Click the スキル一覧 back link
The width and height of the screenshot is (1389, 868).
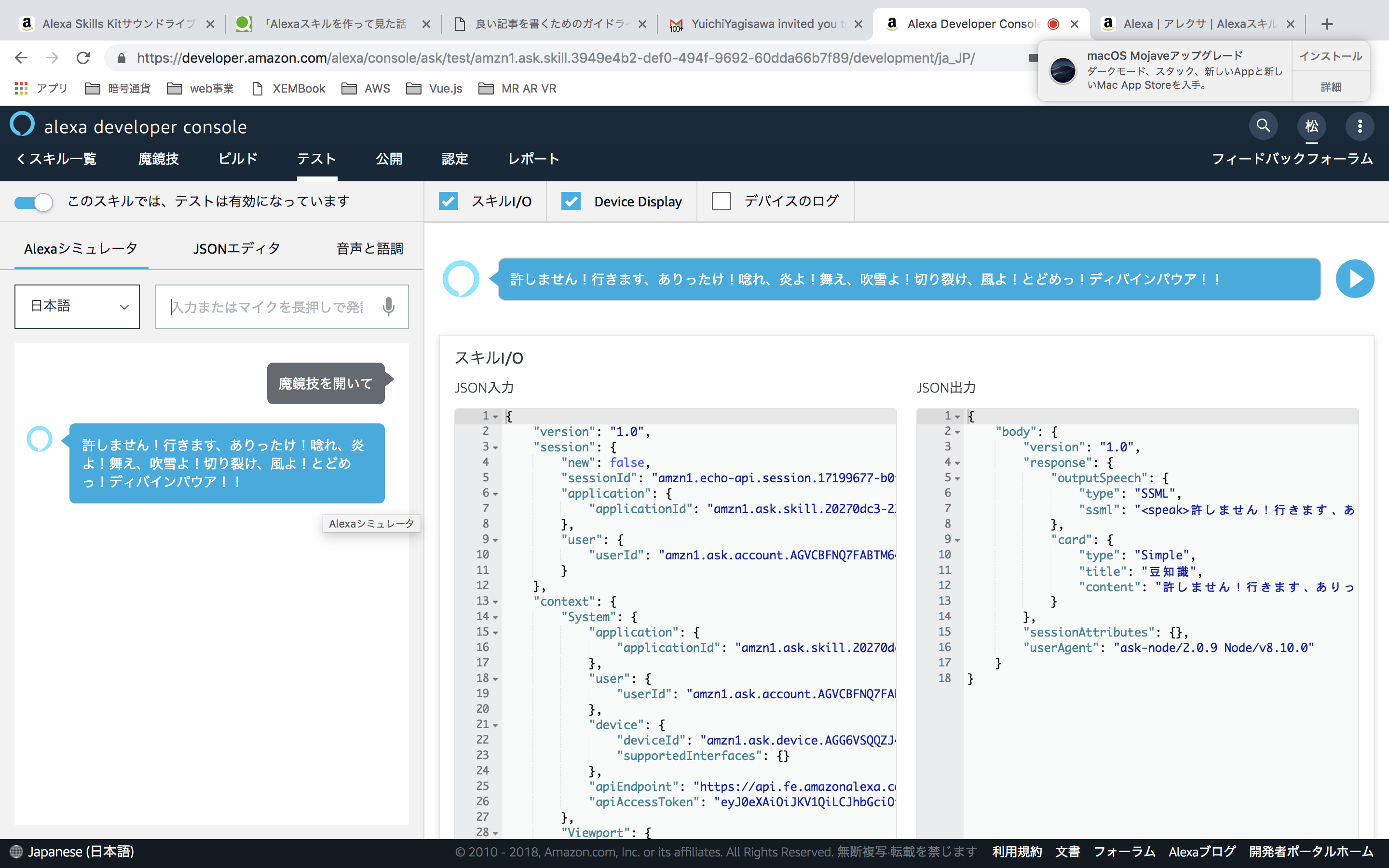[x=57, y=158]
